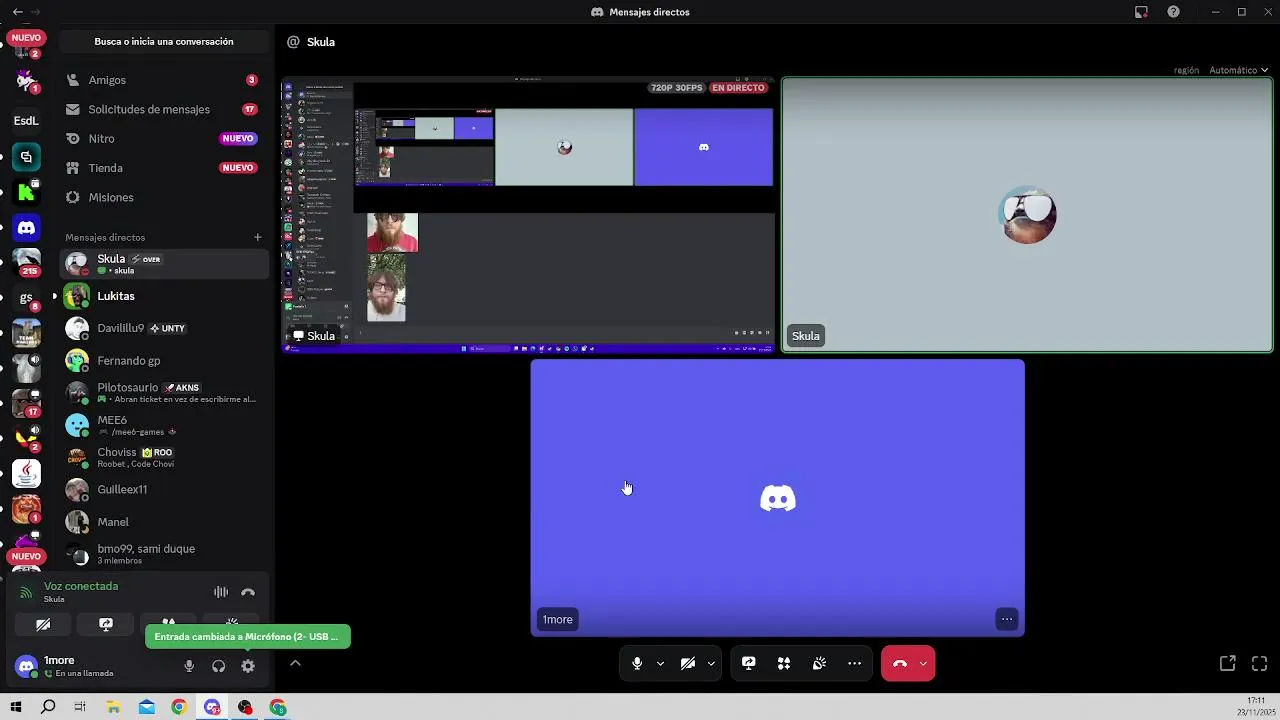The height and width of the screenshot is (720, 1280).
Task: Open the soundboard from the call bar
Action: pos(819,663)
